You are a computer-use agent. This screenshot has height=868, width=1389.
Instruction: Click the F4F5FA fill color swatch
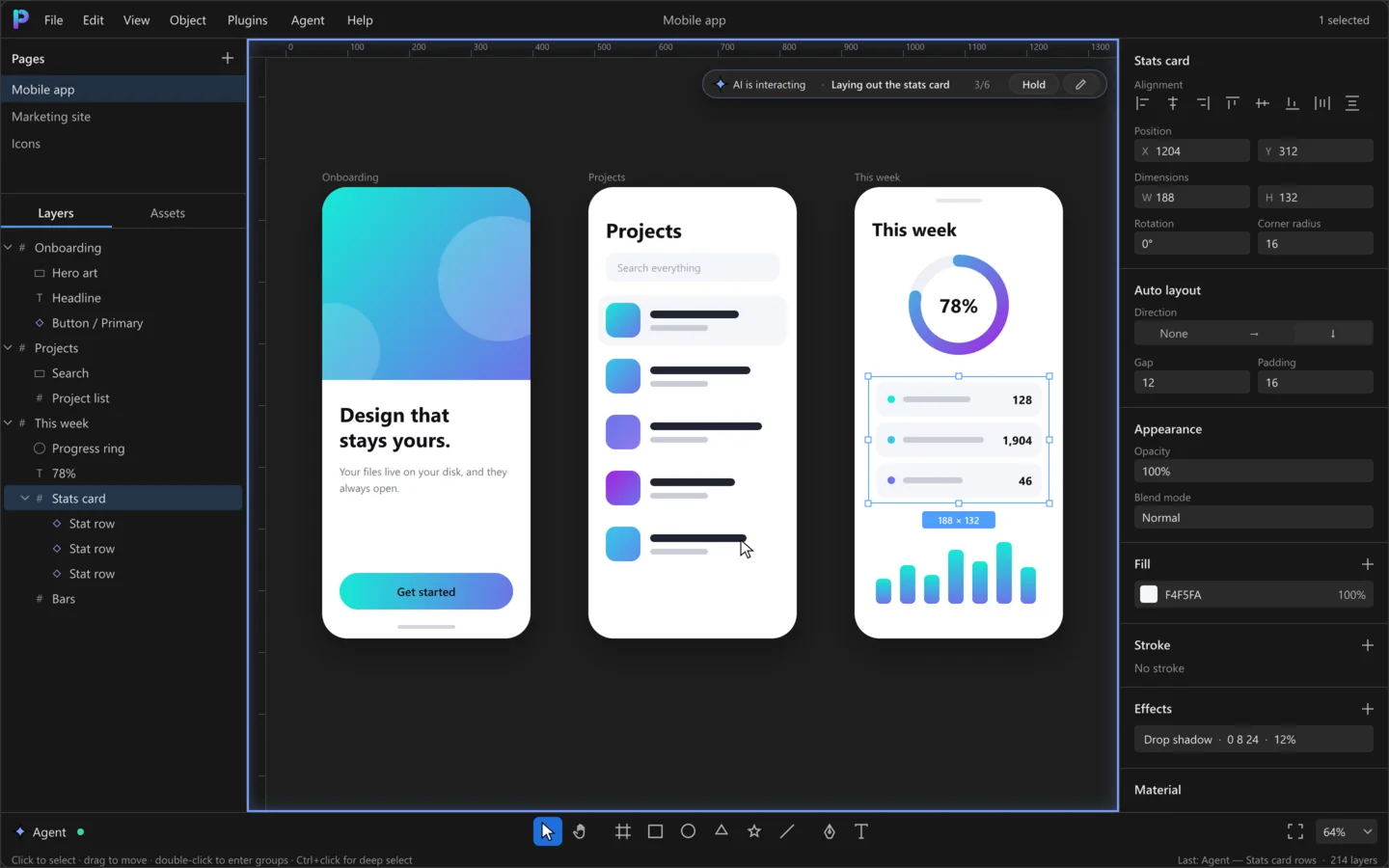coord(1149,595)
